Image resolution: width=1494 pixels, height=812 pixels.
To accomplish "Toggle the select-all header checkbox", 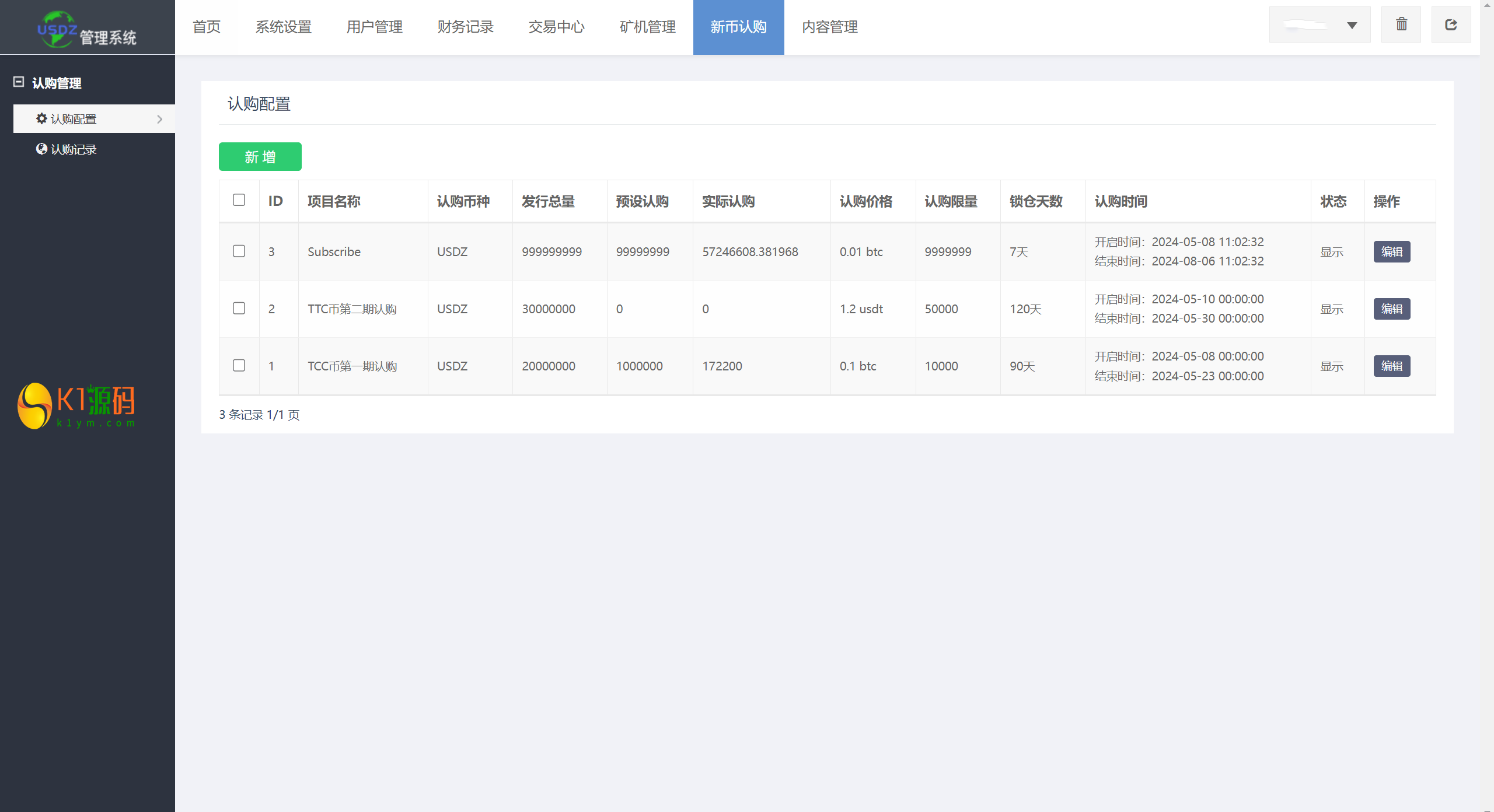I will 239,200.
